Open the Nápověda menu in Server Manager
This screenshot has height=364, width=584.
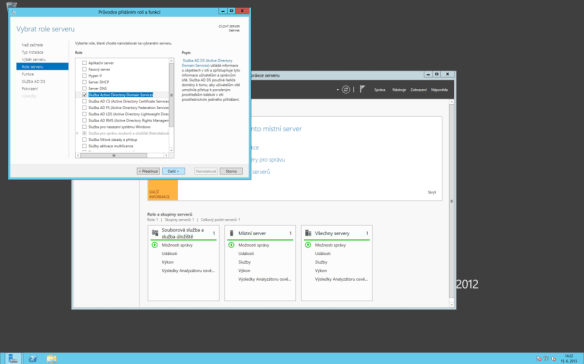click(x=439, y=90)
